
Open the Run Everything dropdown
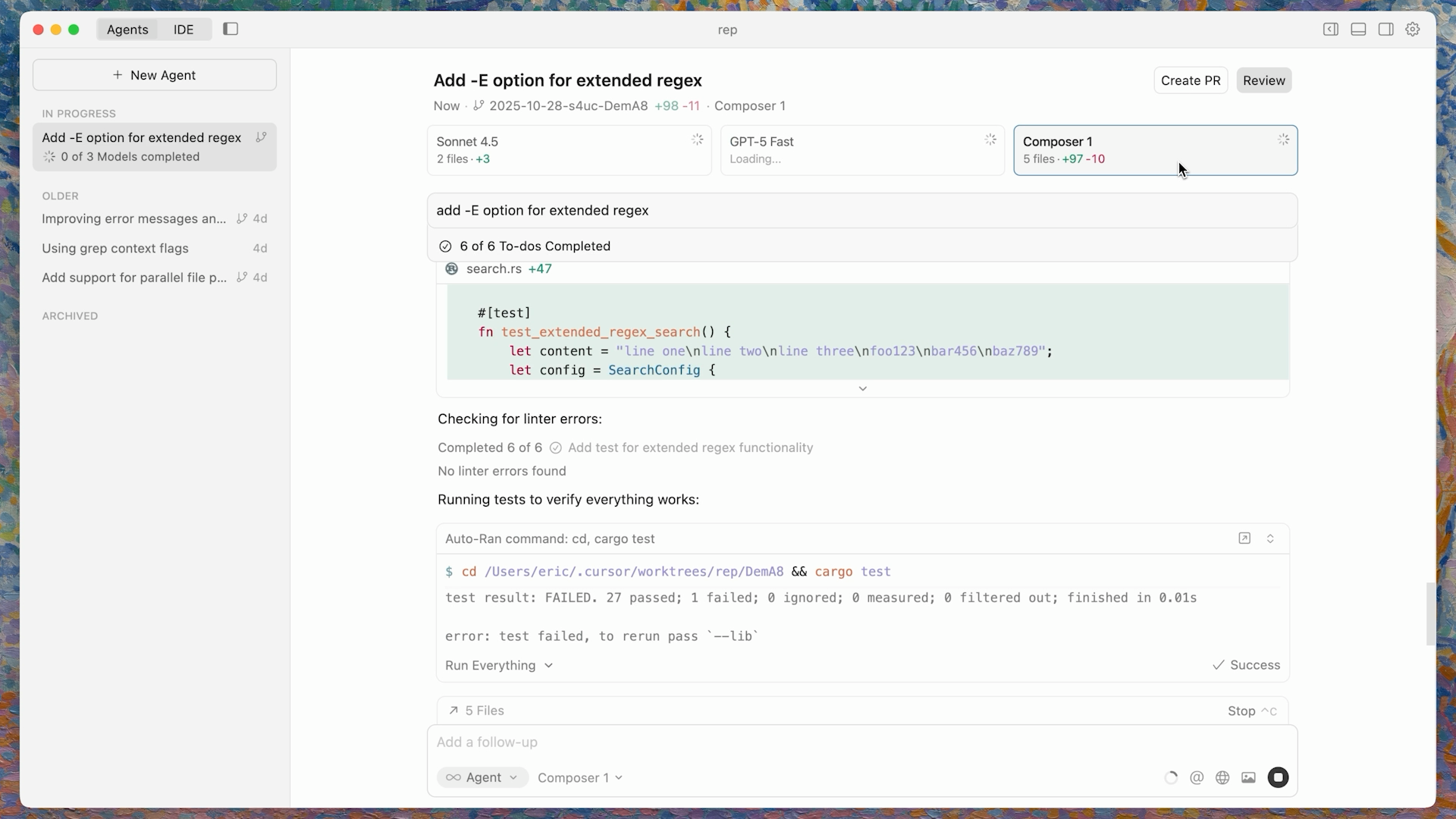[x=499, y=665]
